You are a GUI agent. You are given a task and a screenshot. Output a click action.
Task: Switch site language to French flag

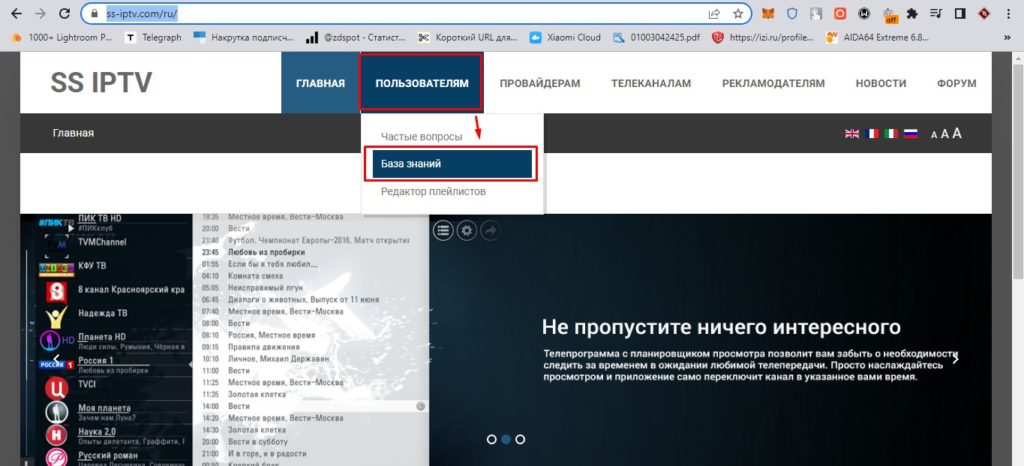click(872, 134)
